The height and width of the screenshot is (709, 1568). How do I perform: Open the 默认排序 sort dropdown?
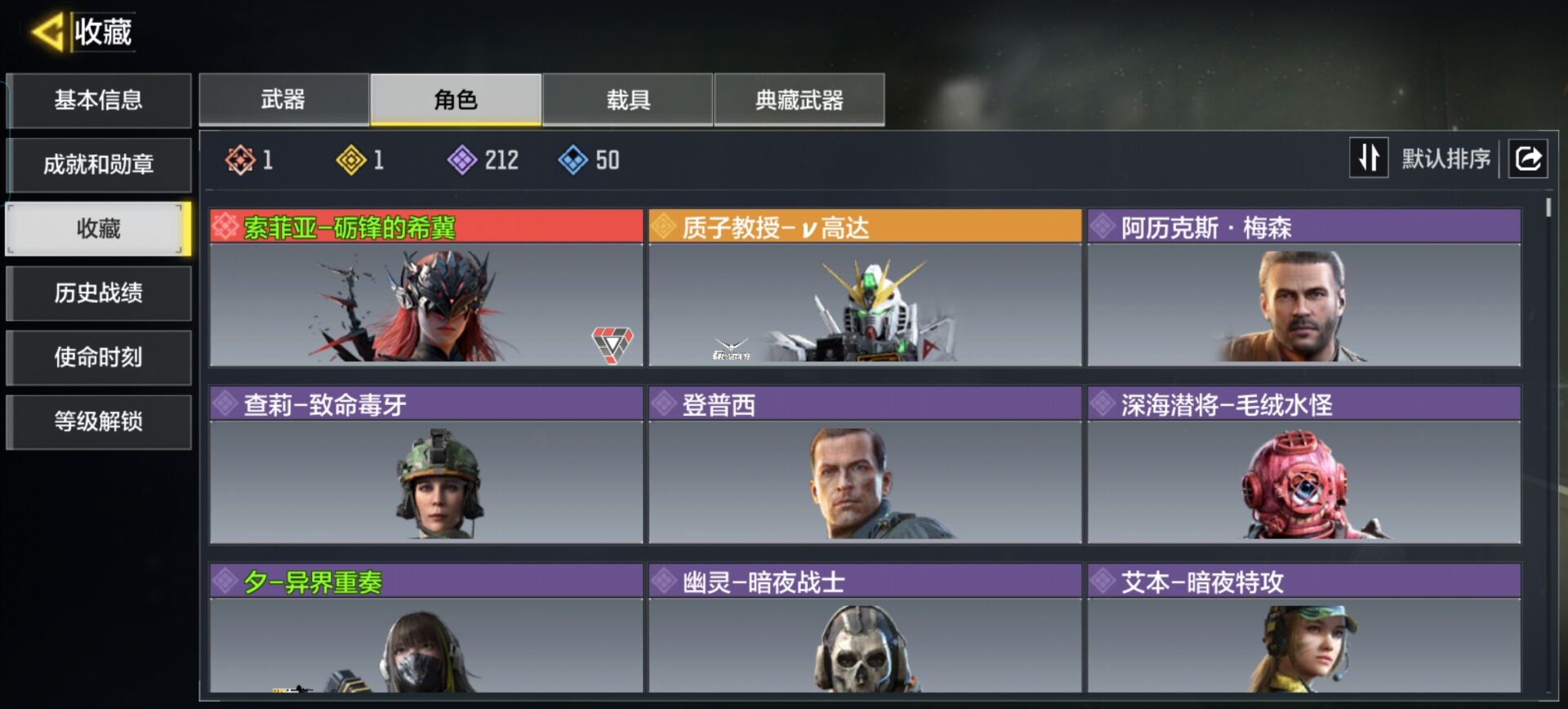click(x=1445, y=158)
